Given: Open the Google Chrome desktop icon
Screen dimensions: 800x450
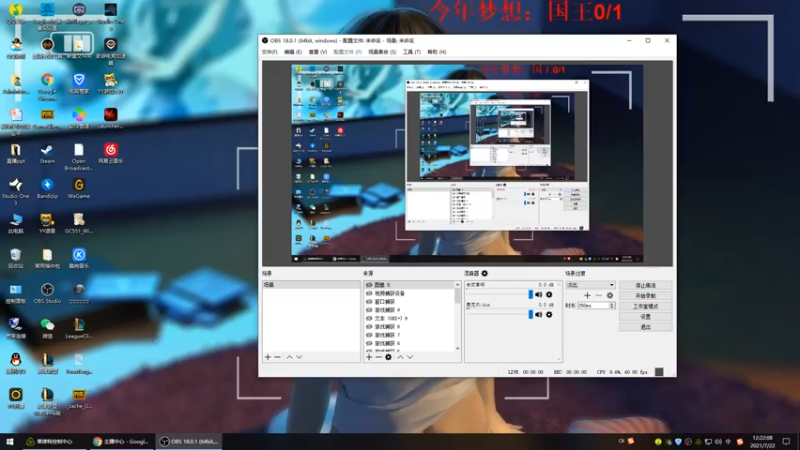Looking at the screenshot, I should coord(47,85).
